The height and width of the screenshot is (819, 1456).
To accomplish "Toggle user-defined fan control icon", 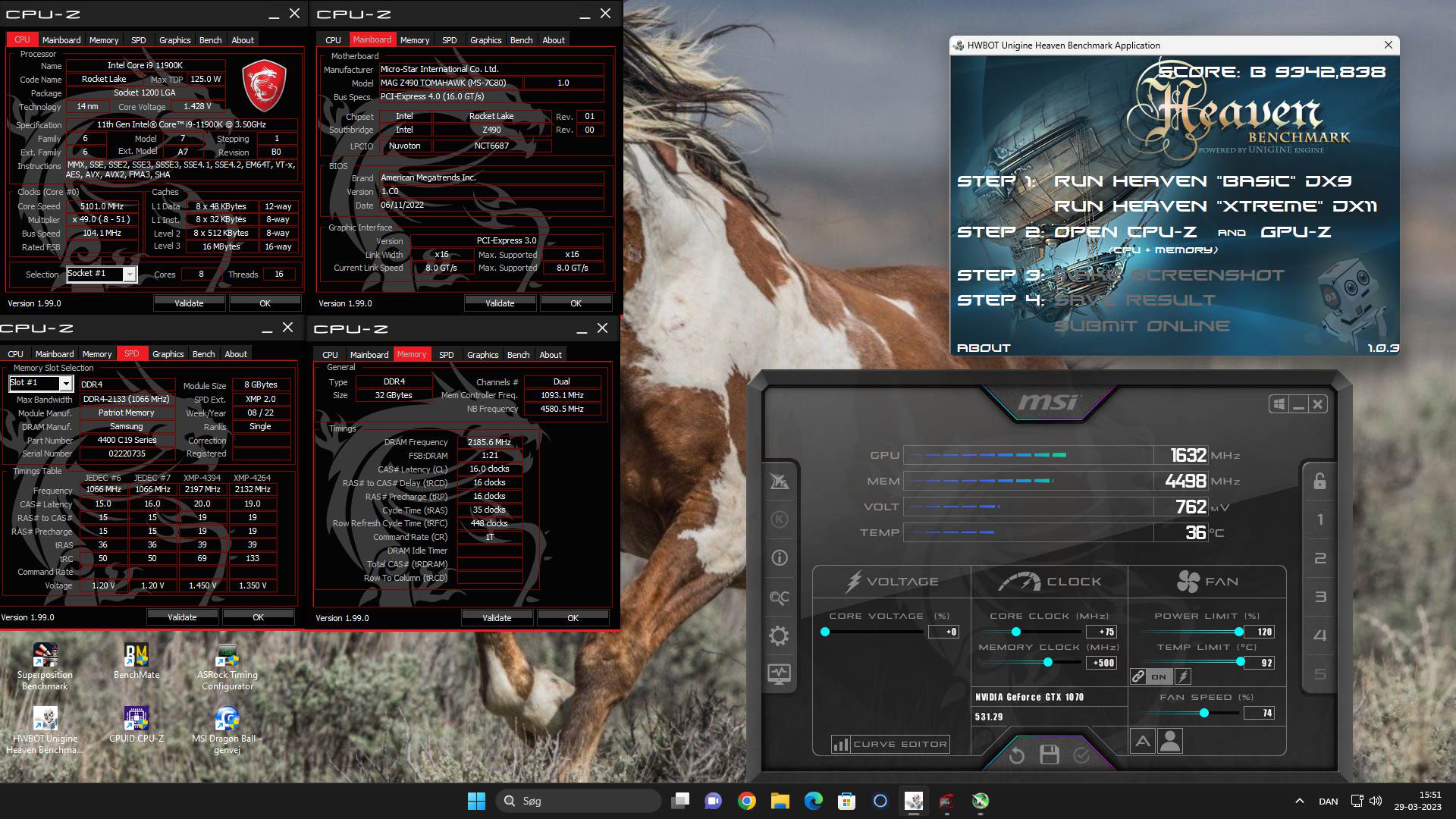I will point(1170,741).
